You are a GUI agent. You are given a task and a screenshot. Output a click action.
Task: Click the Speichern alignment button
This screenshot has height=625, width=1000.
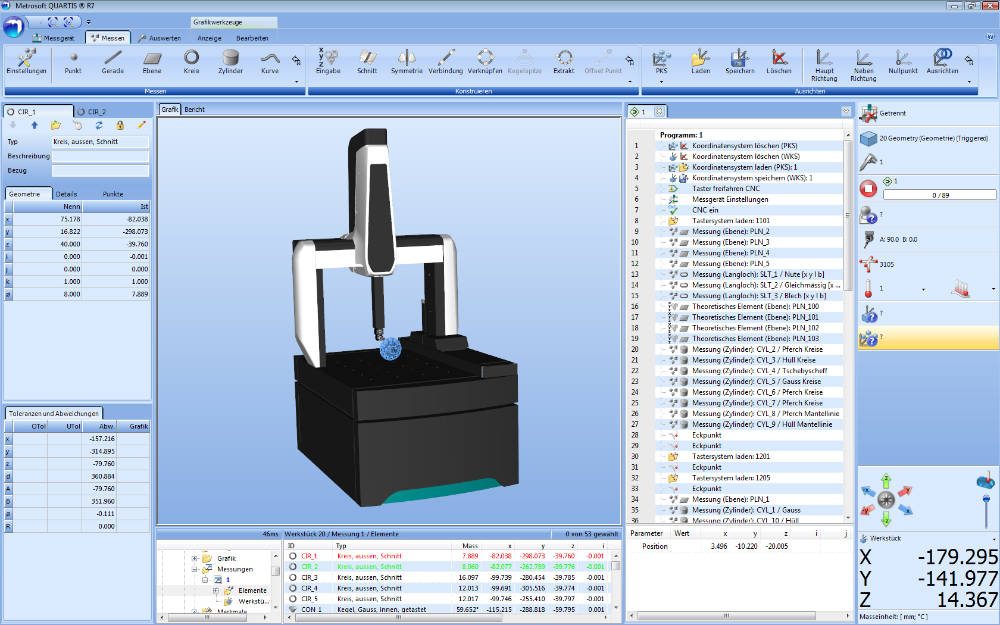(739, 62)
